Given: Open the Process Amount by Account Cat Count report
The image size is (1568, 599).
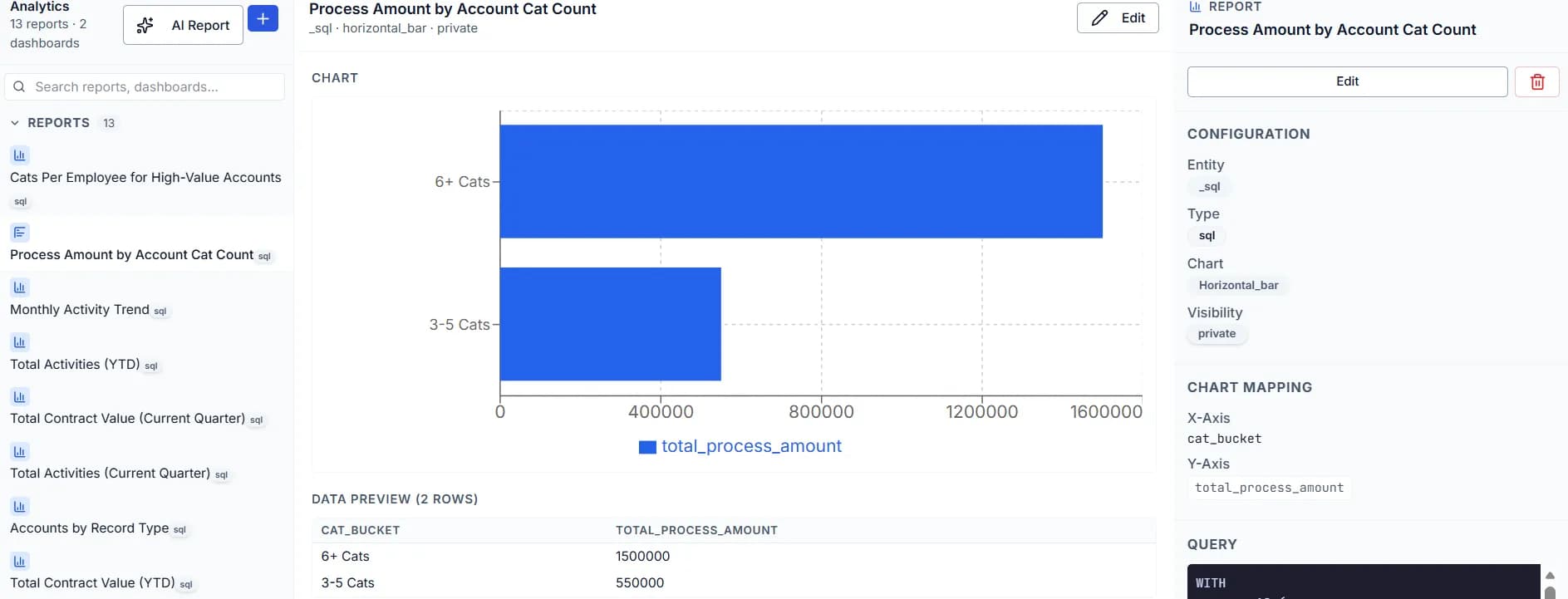Looking at the screenshot, I should click(x=130, y=254).
